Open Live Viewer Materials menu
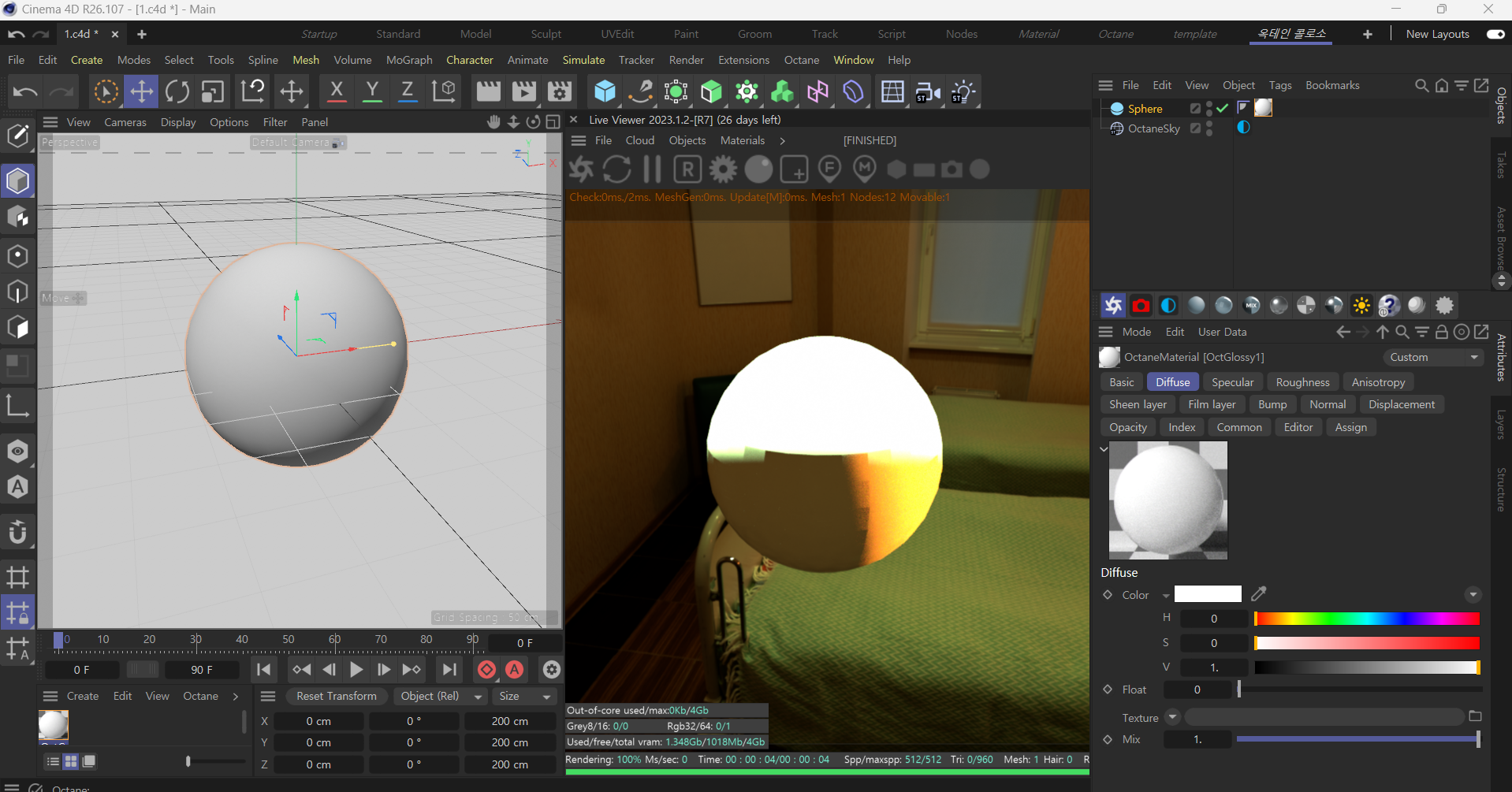Viewport: 1512px width, 792px height. coord(743,140)
